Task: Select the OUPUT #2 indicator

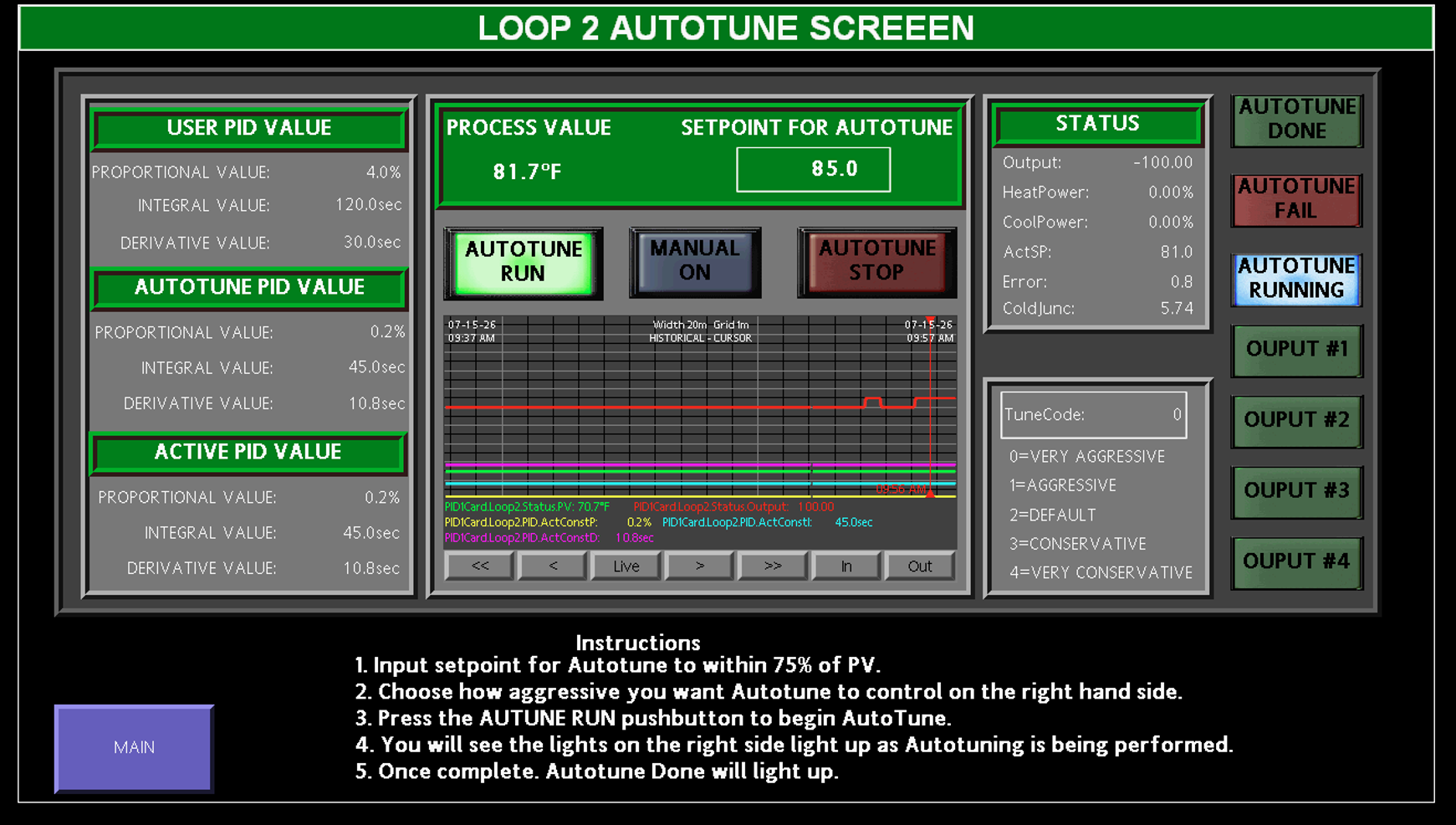Action: click(1297, 420)
